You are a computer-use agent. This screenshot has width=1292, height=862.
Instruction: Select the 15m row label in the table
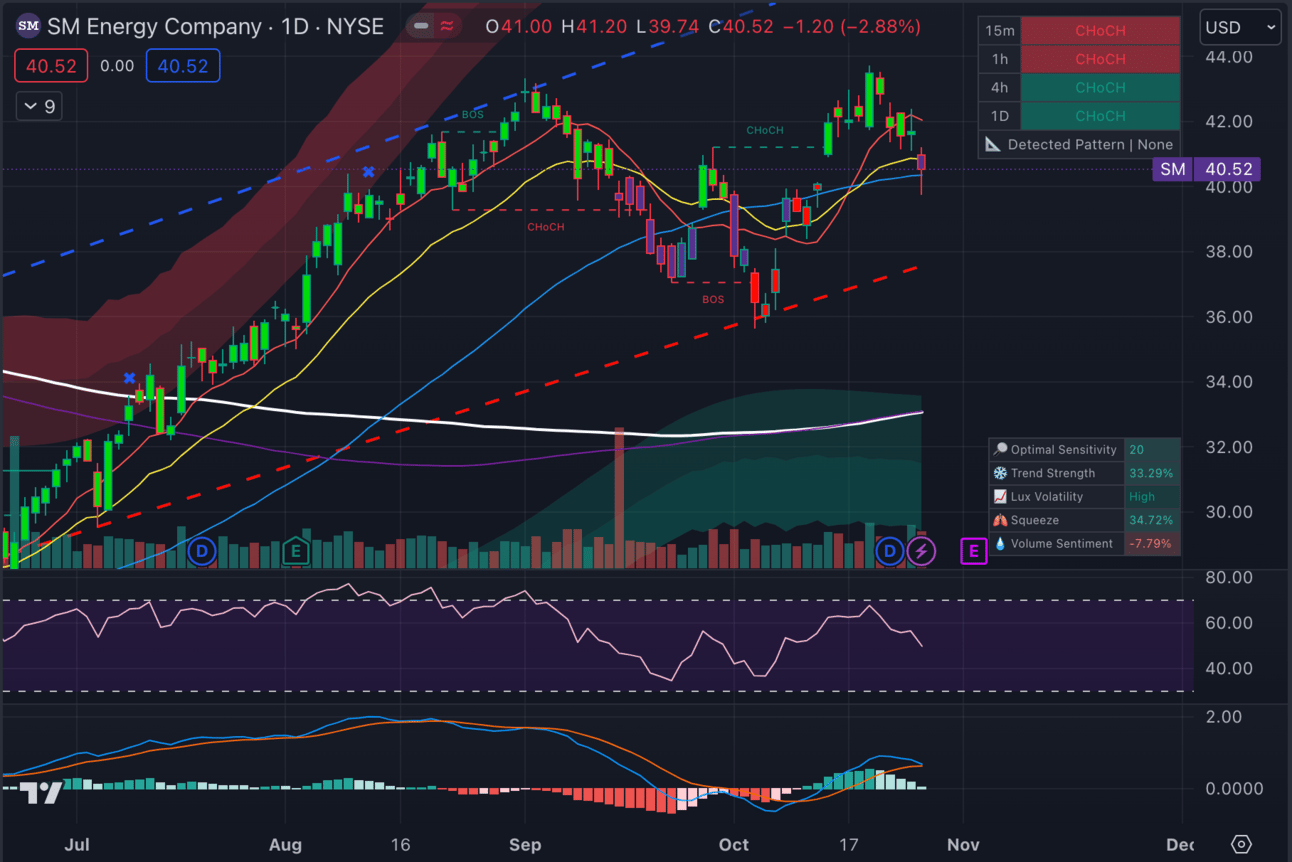click(999, 31)
